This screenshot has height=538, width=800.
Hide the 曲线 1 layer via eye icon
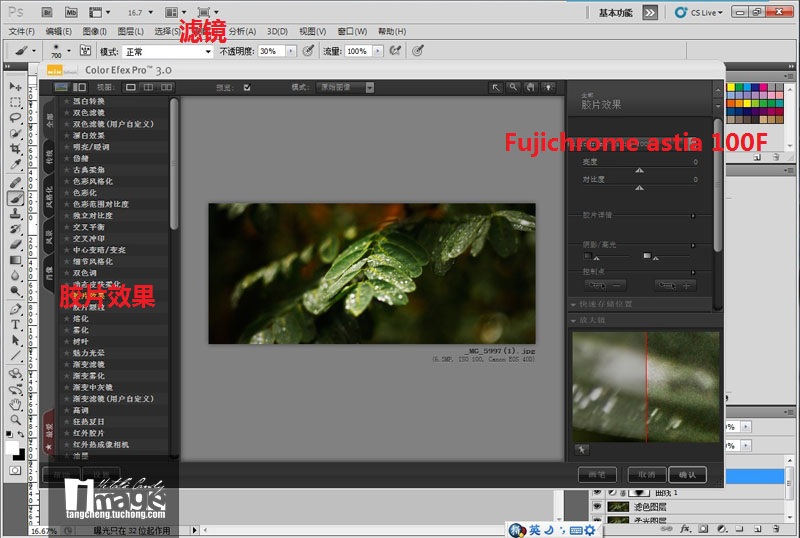tap(597, 493)
